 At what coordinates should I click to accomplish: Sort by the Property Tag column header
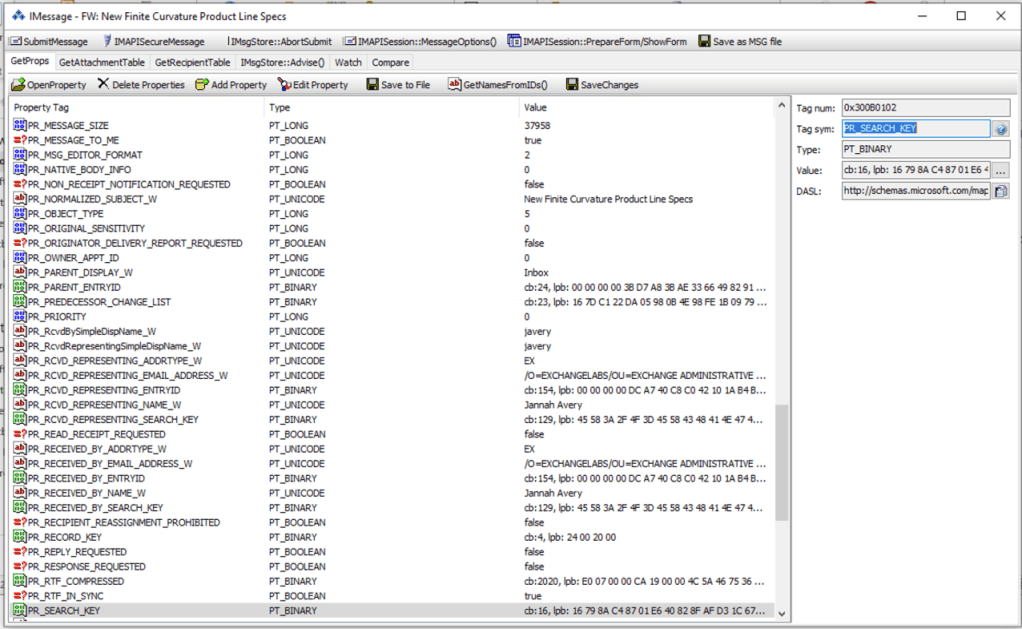(x=136, y=107)
